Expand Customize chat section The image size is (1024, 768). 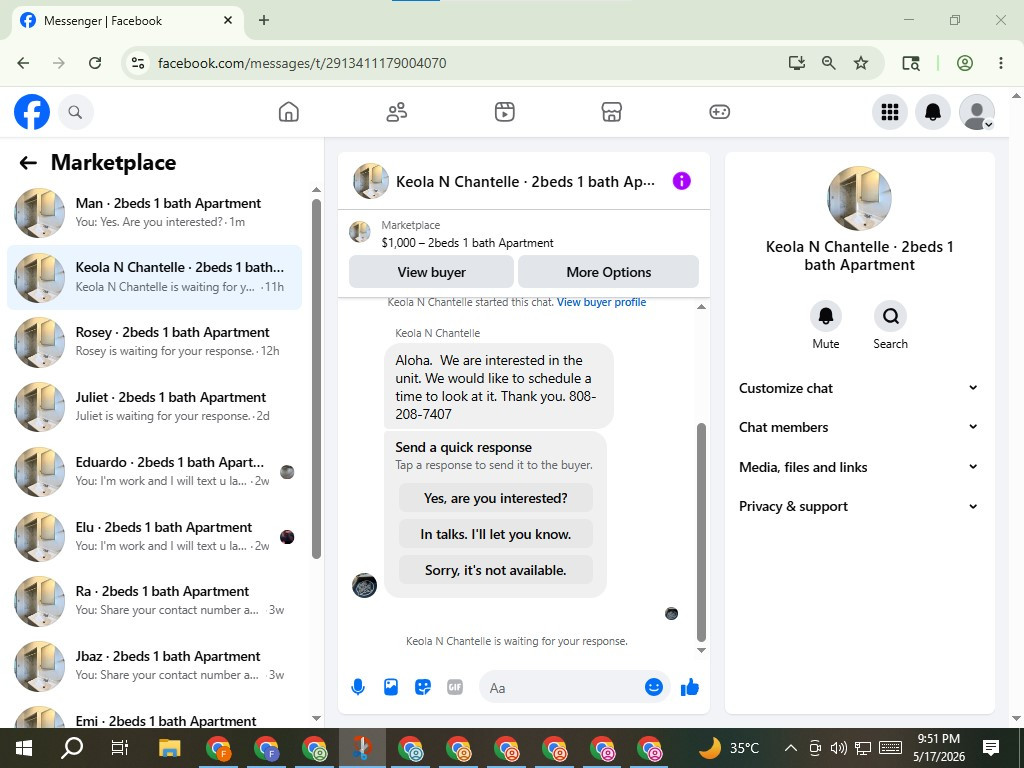[859, 388]
